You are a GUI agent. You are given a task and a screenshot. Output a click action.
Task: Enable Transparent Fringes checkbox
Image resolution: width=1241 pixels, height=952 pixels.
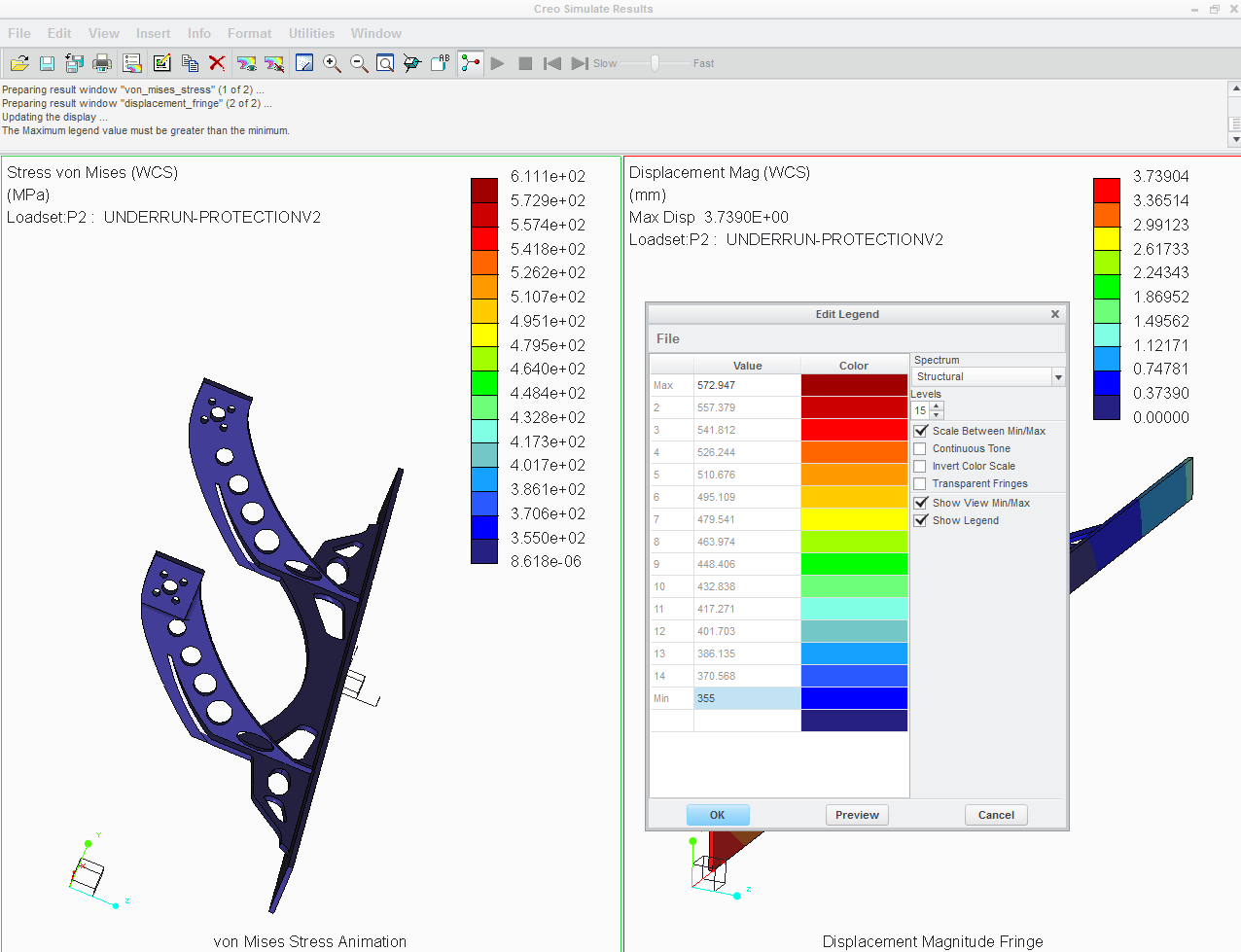click(x=920, y=483)
